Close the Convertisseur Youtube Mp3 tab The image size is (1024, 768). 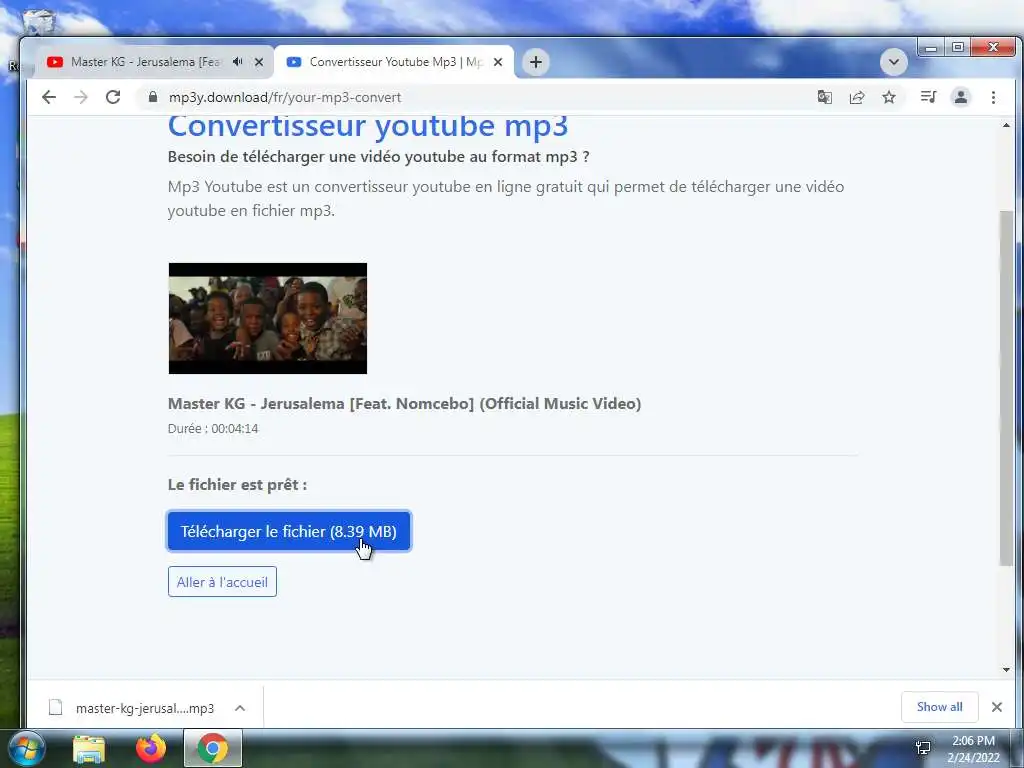pos(498,62)
